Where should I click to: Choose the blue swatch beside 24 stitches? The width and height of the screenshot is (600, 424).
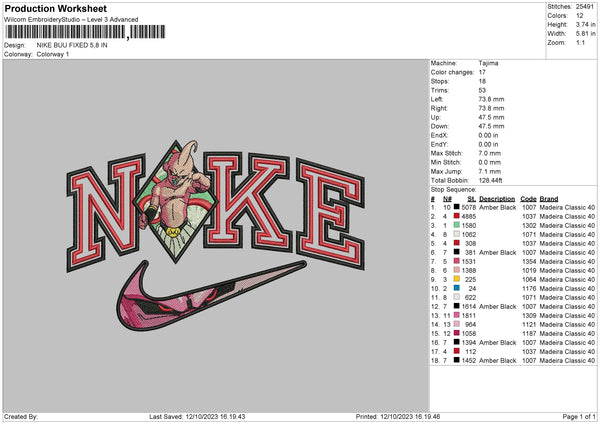tap(457, 288)
